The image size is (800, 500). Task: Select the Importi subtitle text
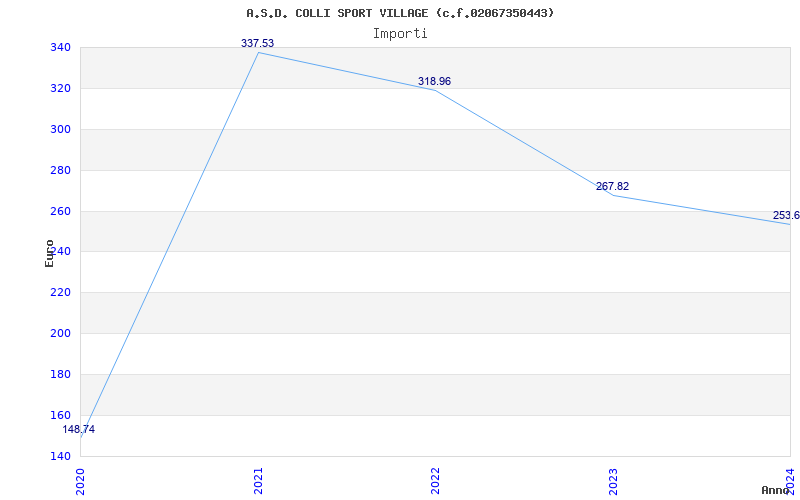400,34
